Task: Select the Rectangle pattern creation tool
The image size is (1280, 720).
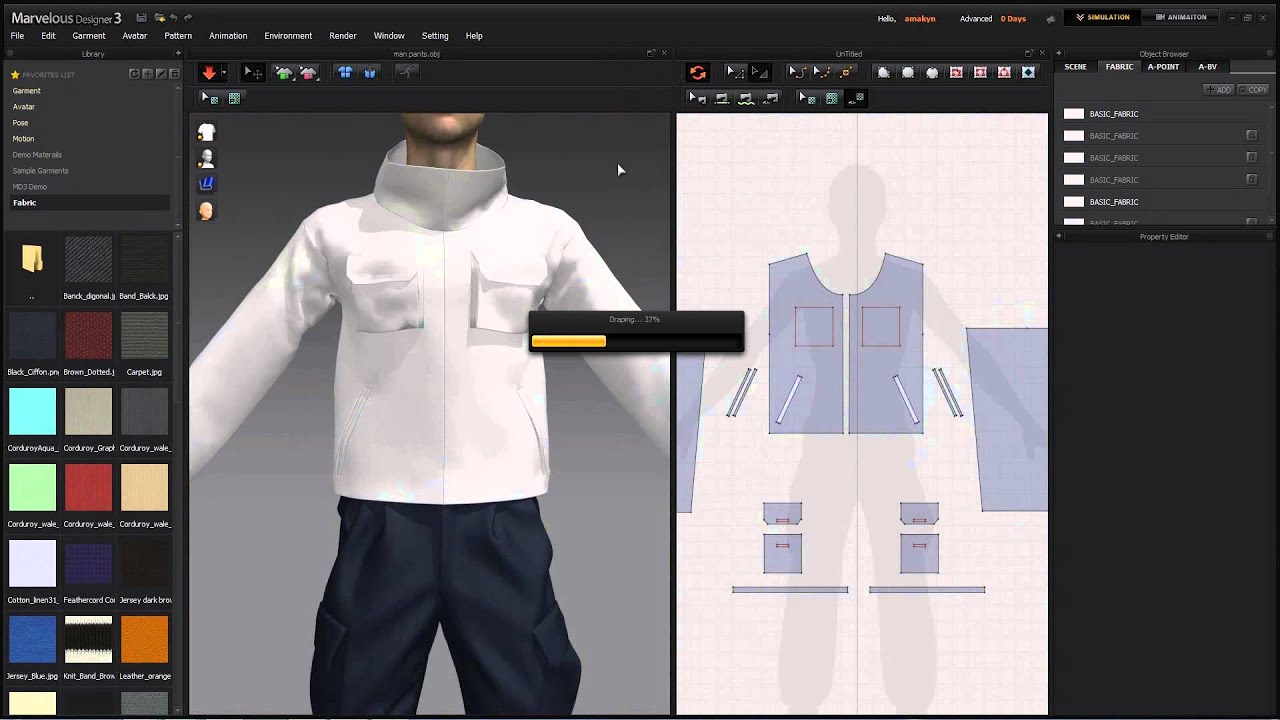Action: tap(908, 72)
